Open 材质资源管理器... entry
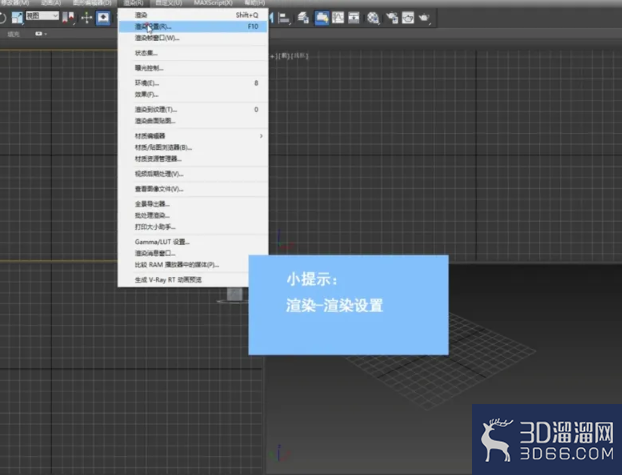 (x=193, y=159)
